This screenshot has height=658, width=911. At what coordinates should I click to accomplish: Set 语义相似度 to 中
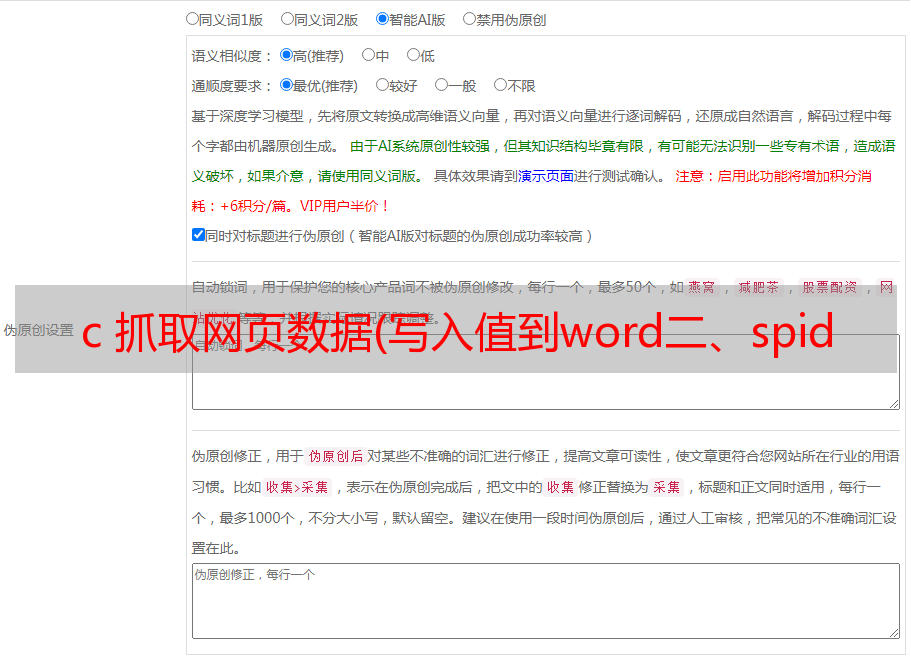(368, 55)
